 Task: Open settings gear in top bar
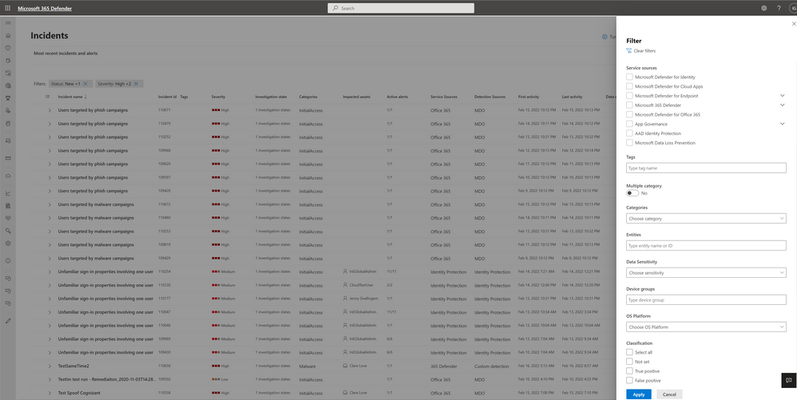[x=764, y=8]
